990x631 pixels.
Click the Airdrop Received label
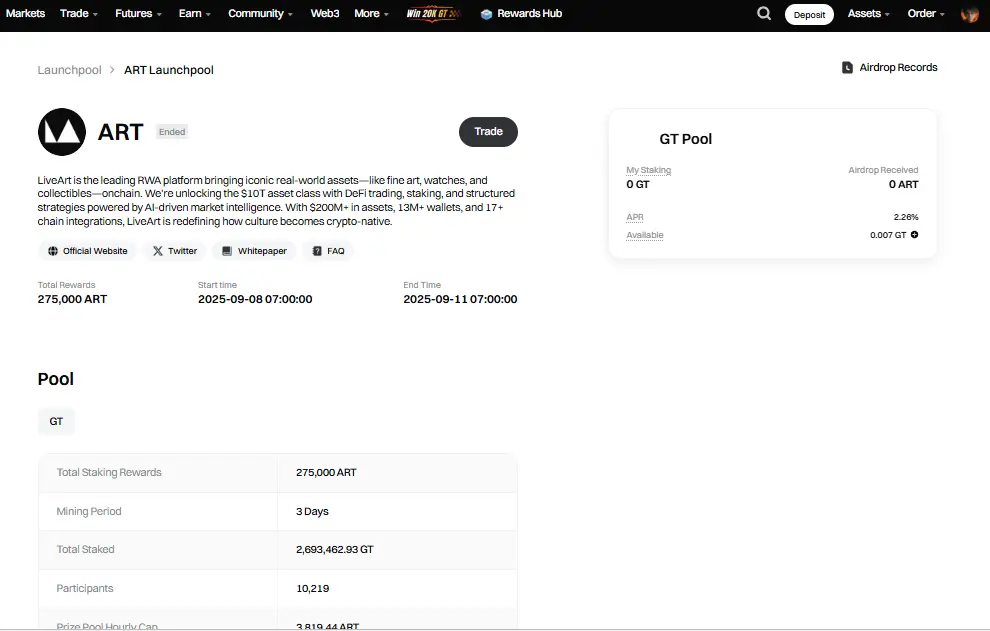883,170
